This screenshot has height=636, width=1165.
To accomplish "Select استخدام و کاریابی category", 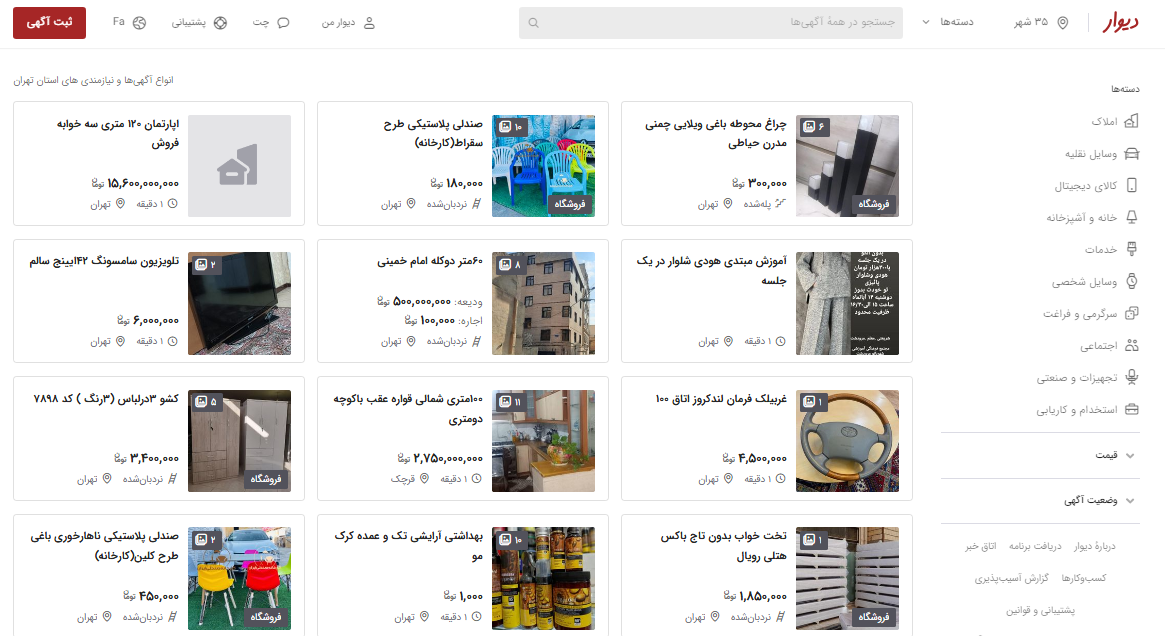I will click(x=1088, y=409).
